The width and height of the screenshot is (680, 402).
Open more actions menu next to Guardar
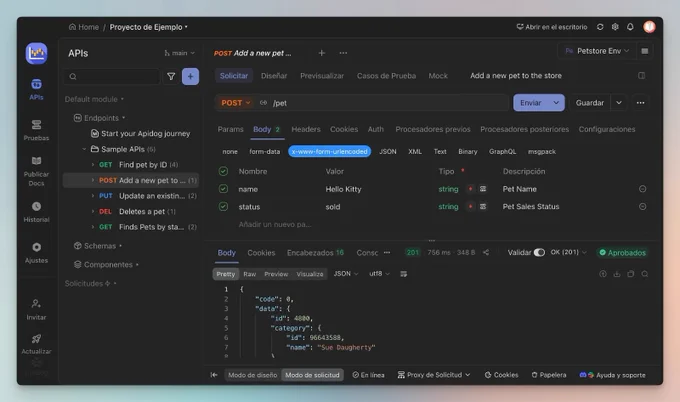click(x=641, y=103)
